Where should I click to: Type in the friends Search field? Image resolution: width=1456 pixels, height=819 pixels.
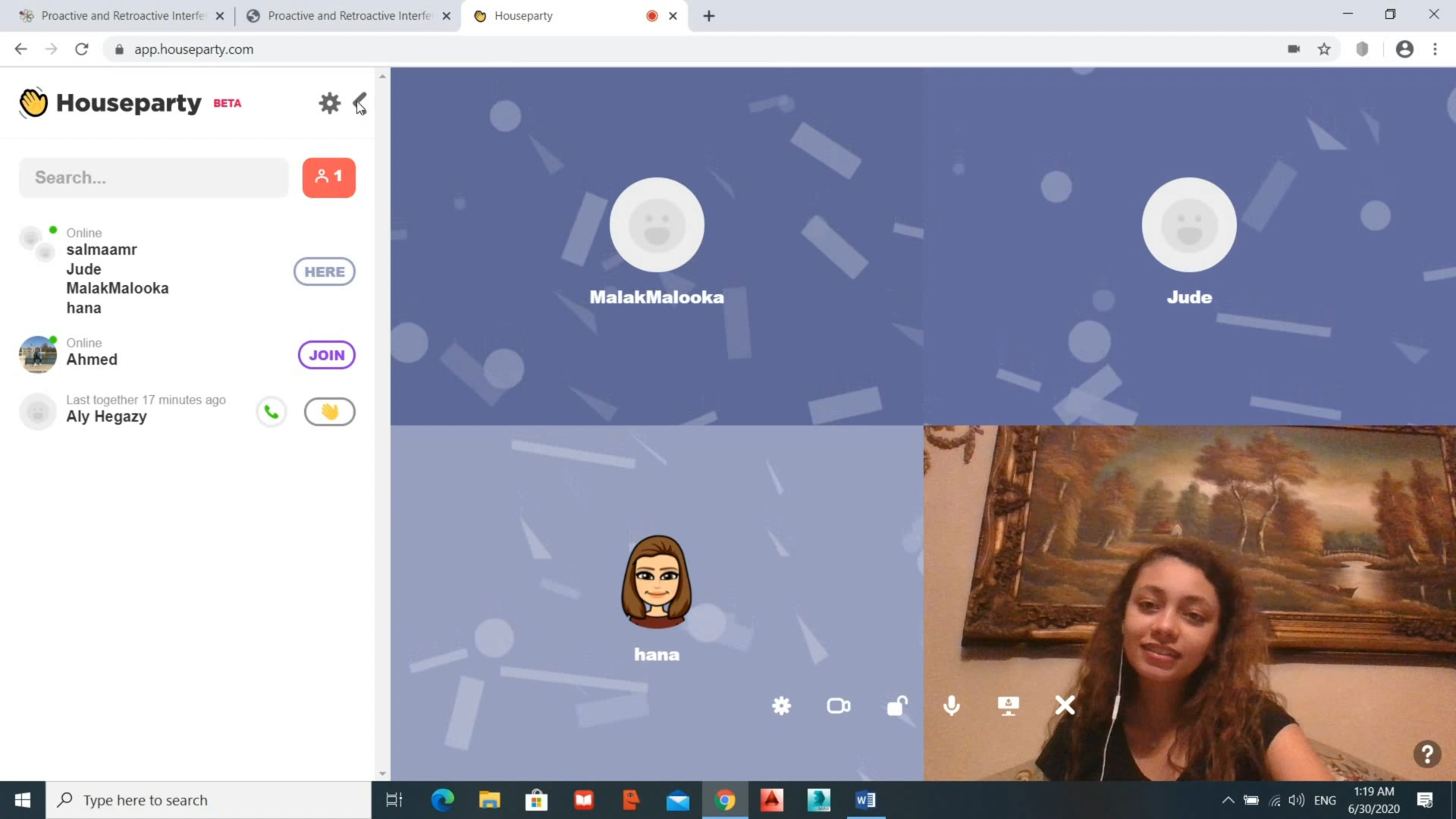point(154,177)
